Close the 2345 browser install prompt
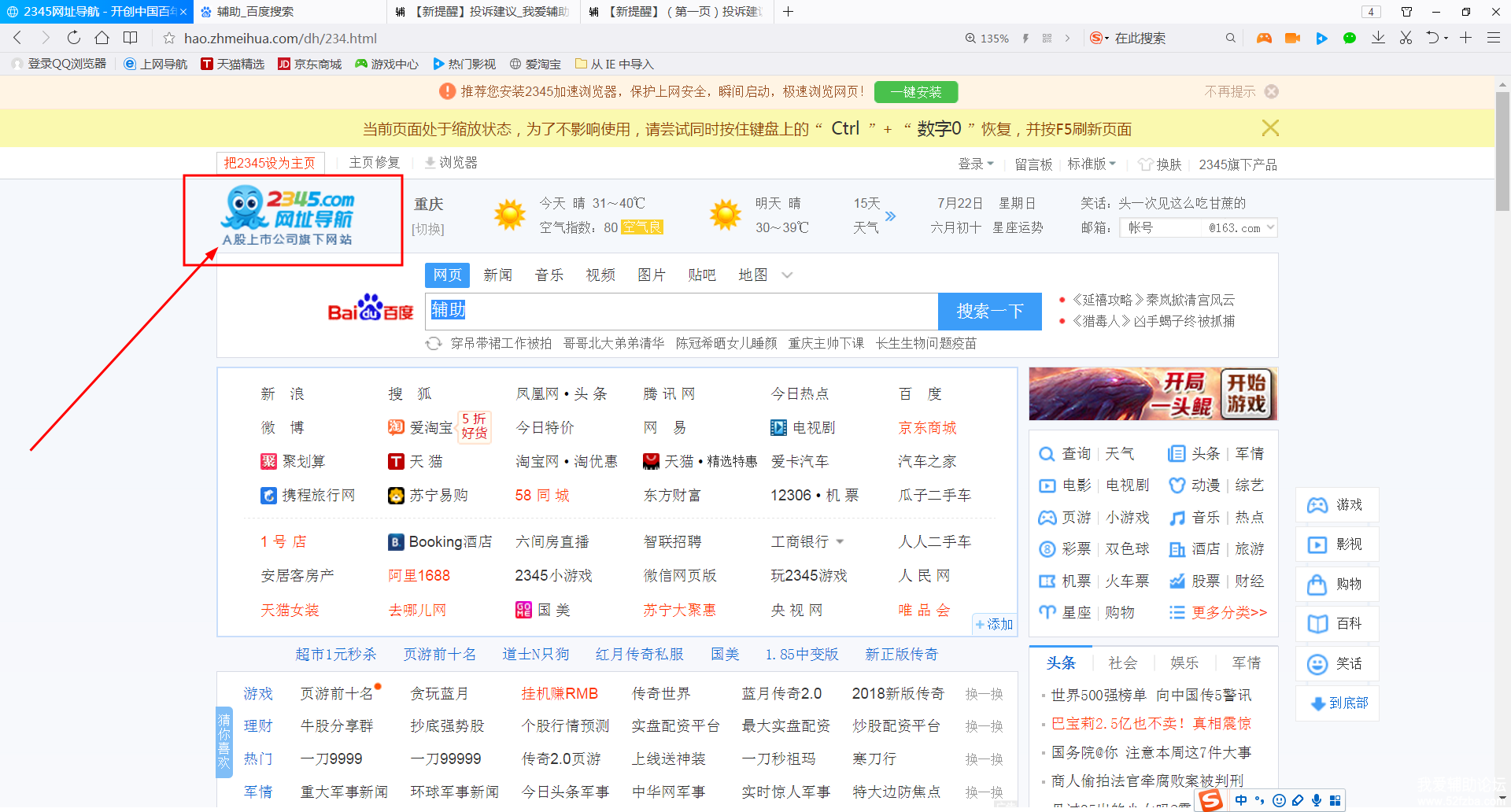The width and height of the screenshot is (1511, 812). (x=1272, y=91)
